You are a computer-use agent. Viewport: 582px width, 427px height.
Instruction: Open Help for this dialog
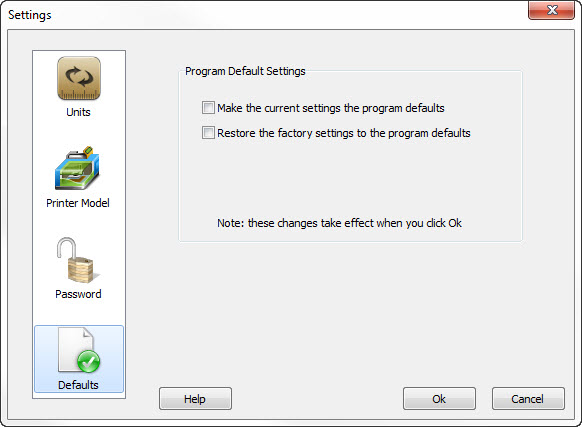pos(195,399)
